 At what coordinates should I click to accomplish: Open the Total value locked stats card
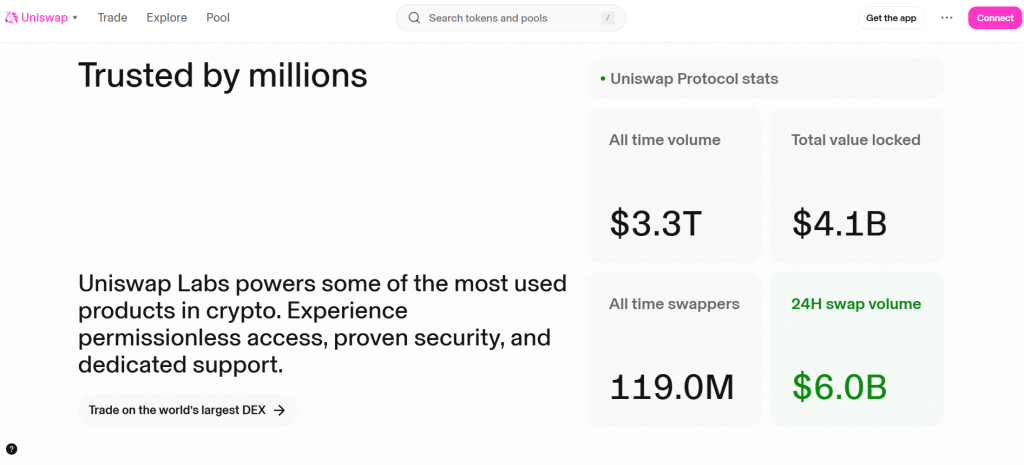tap(856, 185)
